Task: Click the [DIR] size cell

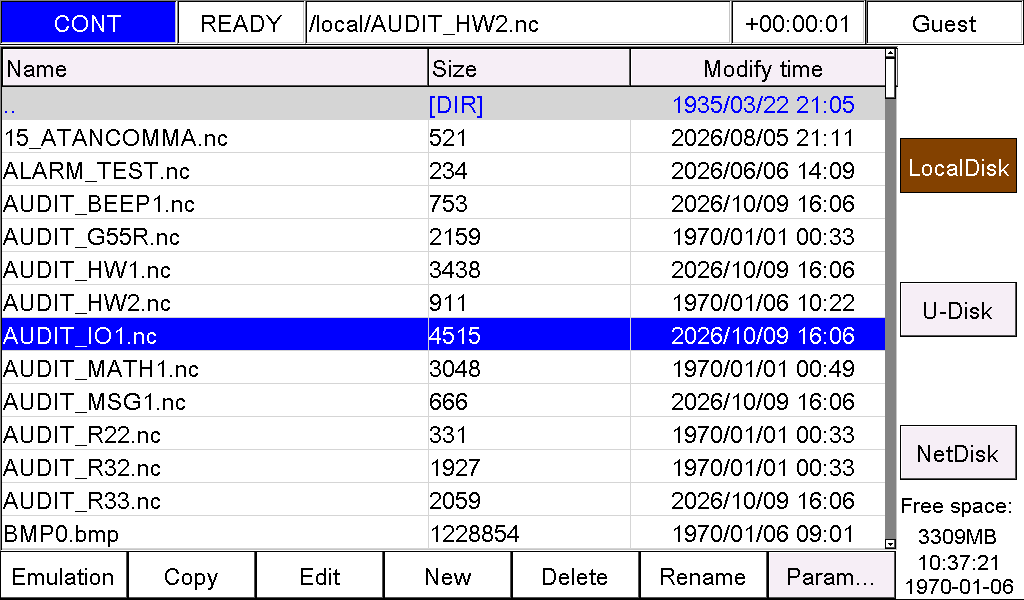Action: pyautogui.click(x=456, y=104)
